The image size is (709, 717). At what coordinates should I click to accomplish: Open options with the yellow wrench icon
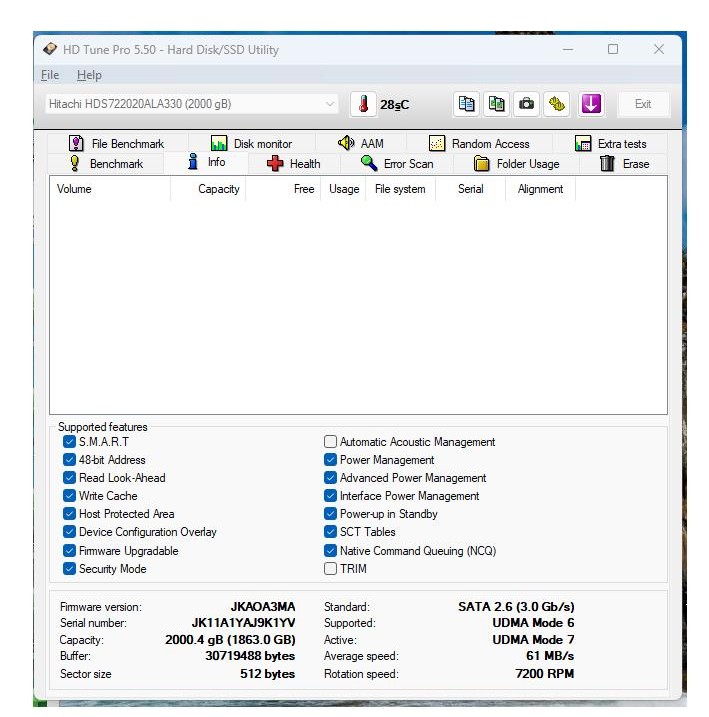pyautogui.click(x=557, y=104)
